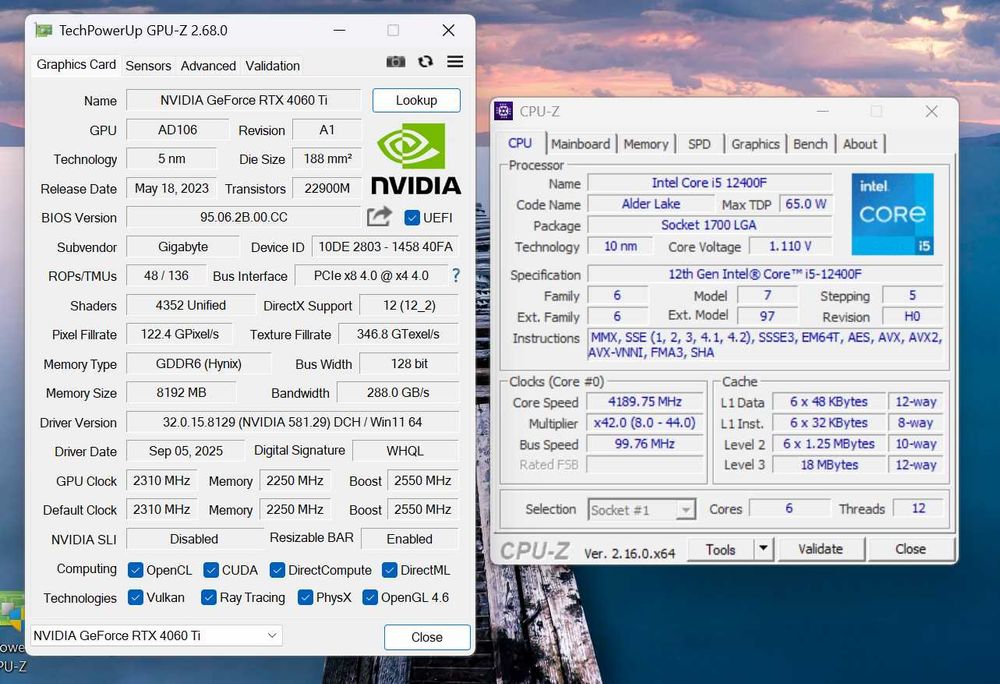Click the GPU-Z refresh icon
Screen dimensions: 1000x684
tap(425, 61)
